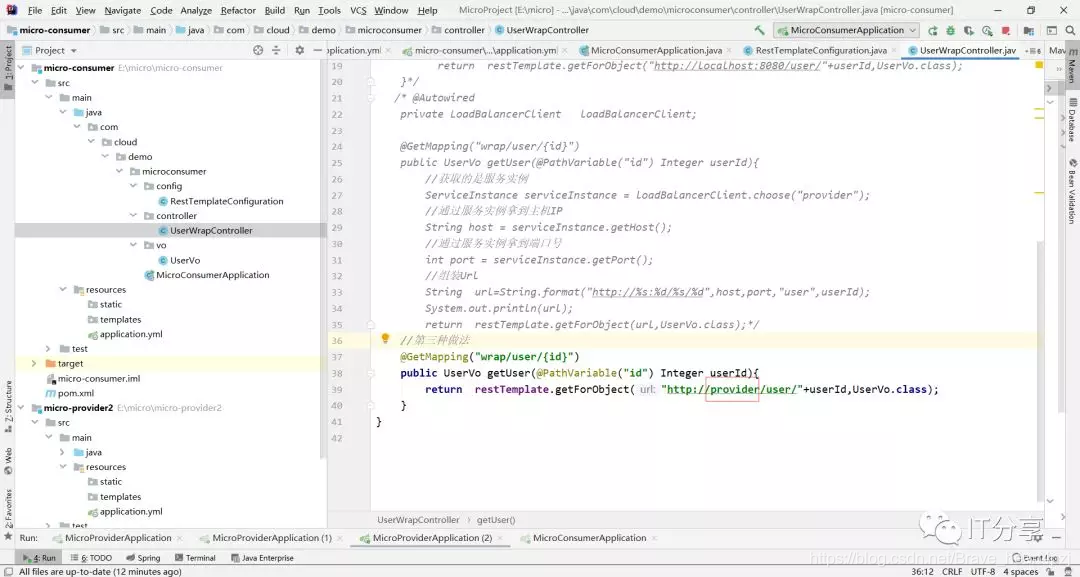The height and width of the screenshot is (577, 1080).
Task: Select UserVo class in project tree
Action: [185, 260]
